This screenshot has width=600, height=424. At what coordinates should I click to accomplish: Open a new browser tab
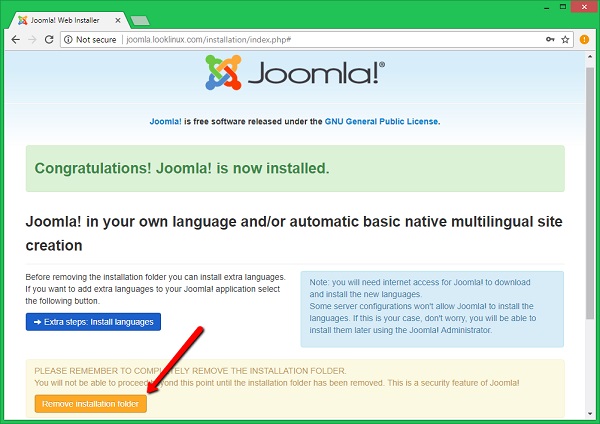pyautogui.click(x=140, y=20)
